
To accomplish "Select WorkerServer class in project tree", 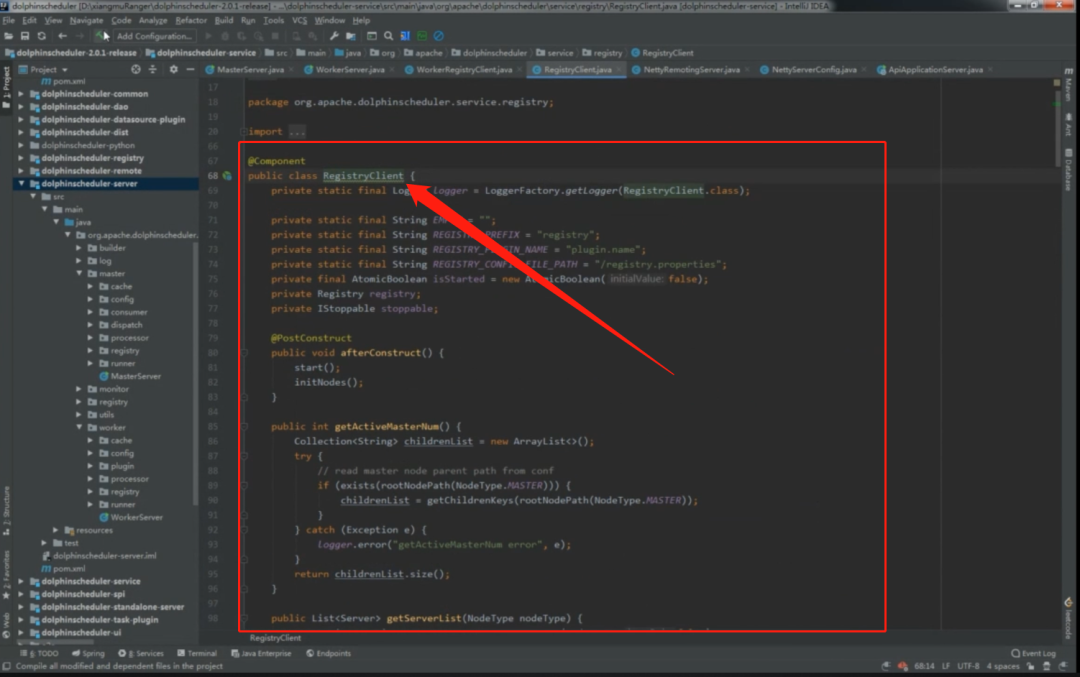I will coord(136,517).
